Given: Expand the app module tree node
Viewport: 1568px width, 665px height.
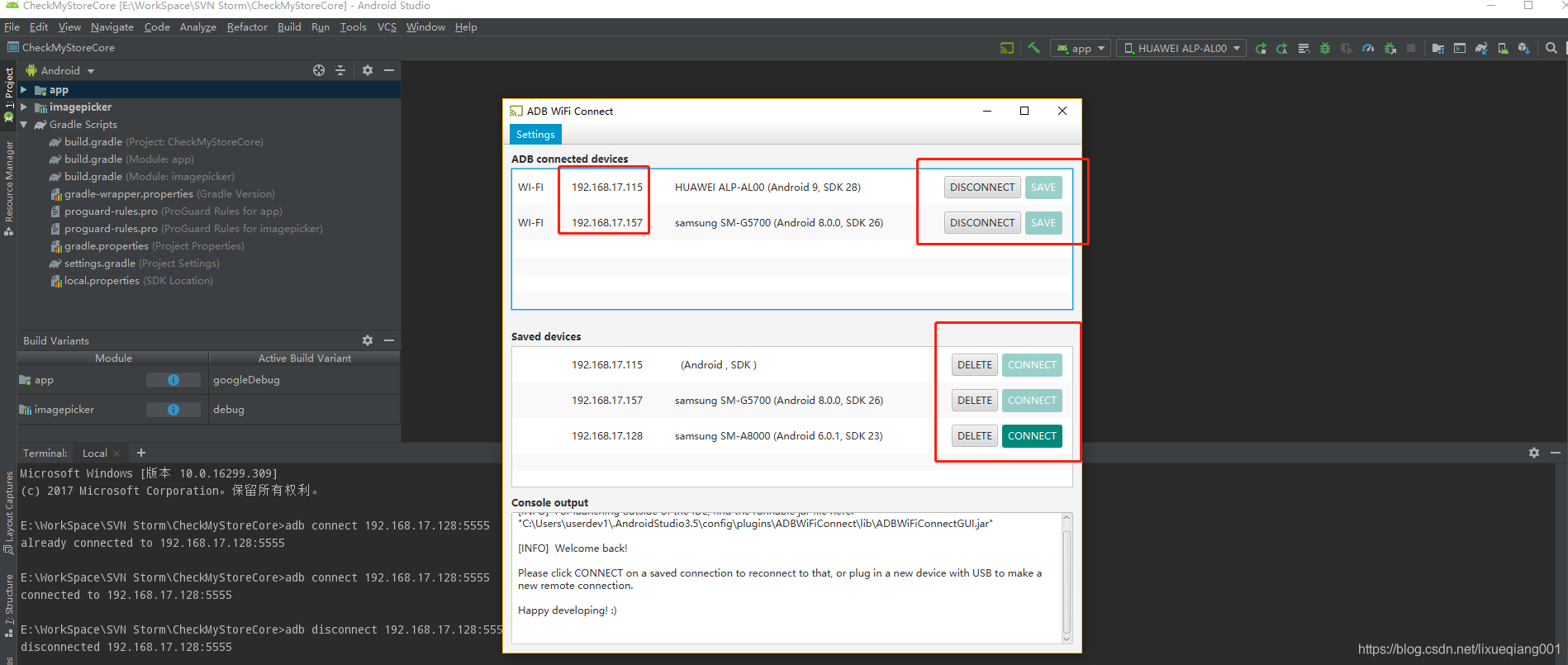Looking at the screenshot, I should coord(24,90).
